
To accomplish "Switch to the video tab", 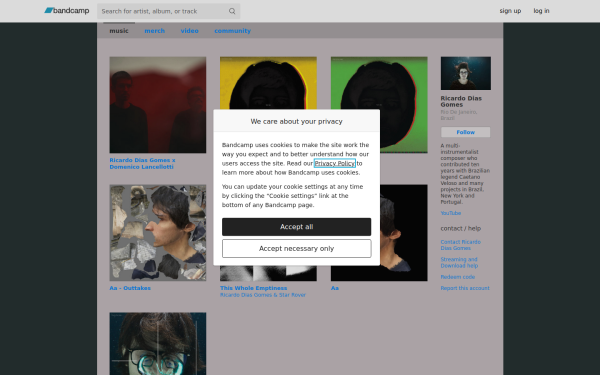I will [x=189, y=31].
